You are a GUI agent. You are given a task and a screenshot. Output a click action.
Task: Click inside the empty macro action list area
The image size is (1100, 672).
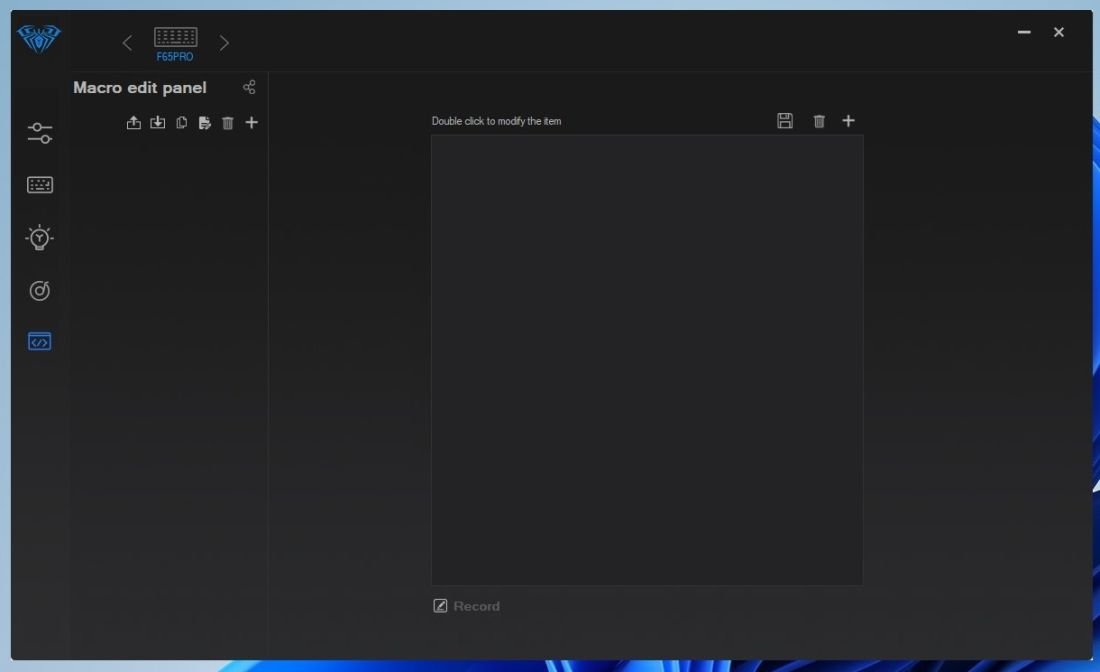pyautogui.click(x=647, y=360)
